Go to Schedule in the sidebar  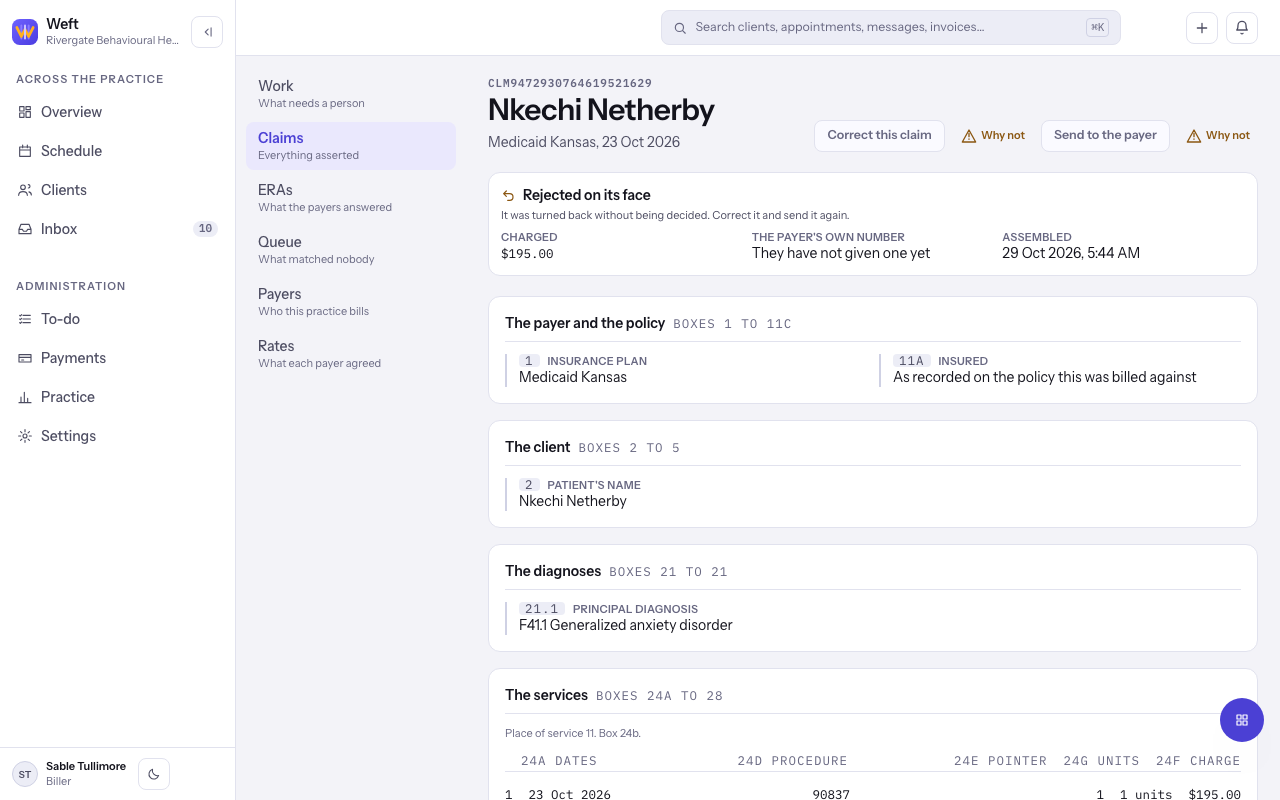(x=117, y=151)
